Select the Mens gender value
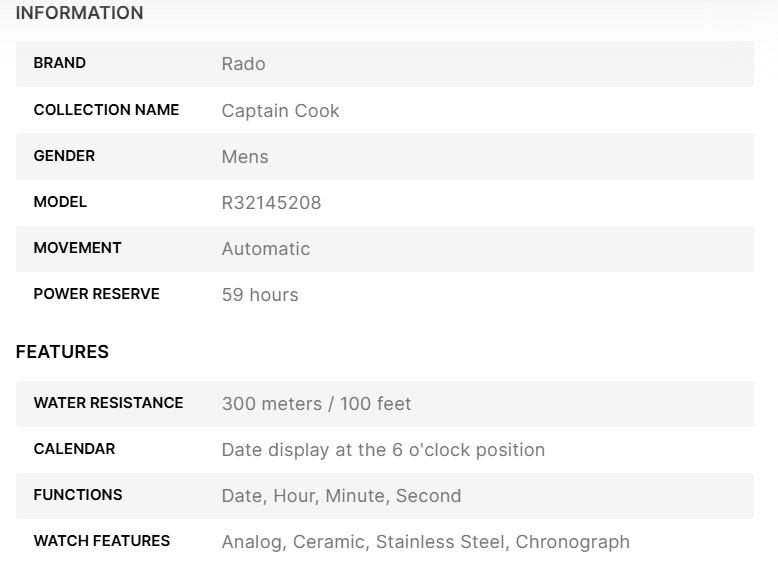 point(245,157)
